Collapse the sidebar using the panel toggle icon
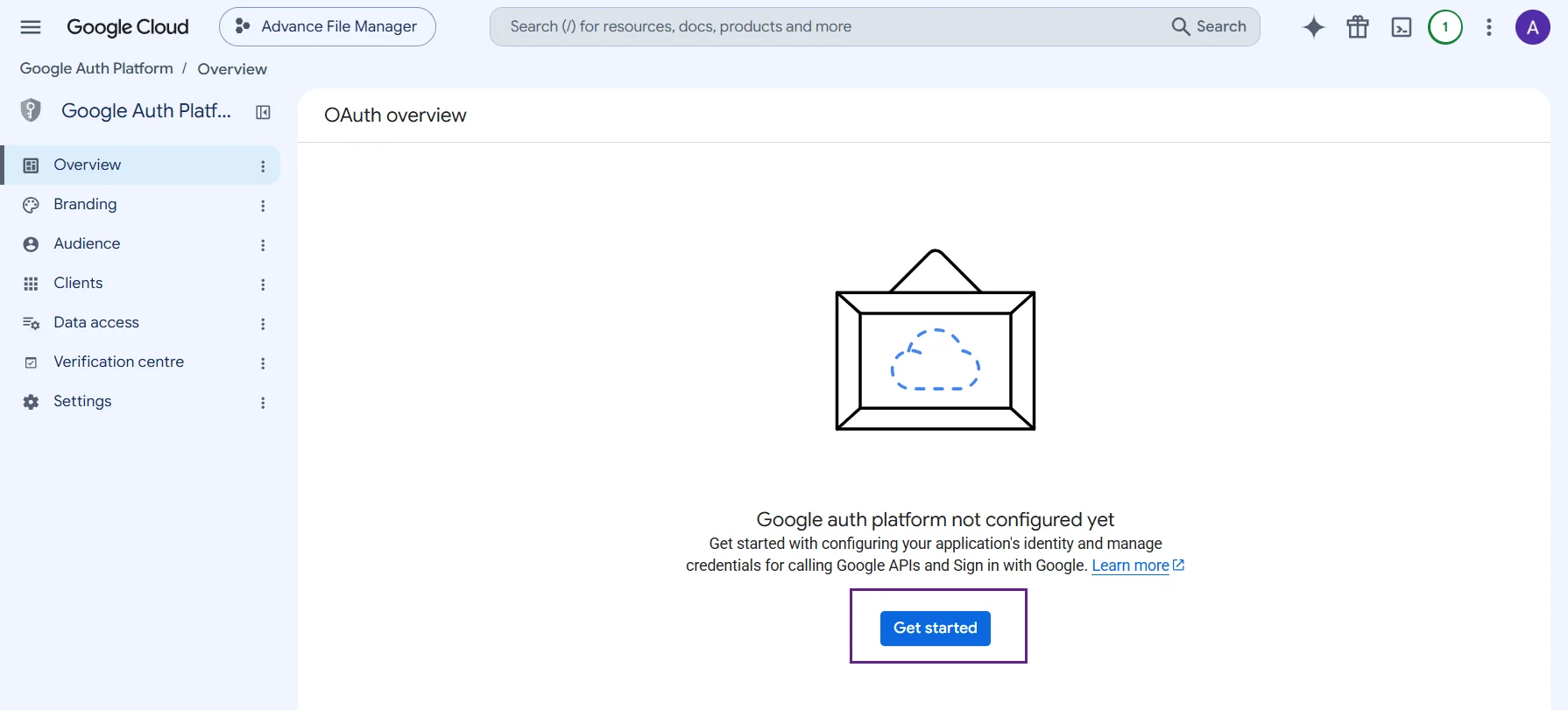Viewport: 1568px width, 710px height. (263, 112)
